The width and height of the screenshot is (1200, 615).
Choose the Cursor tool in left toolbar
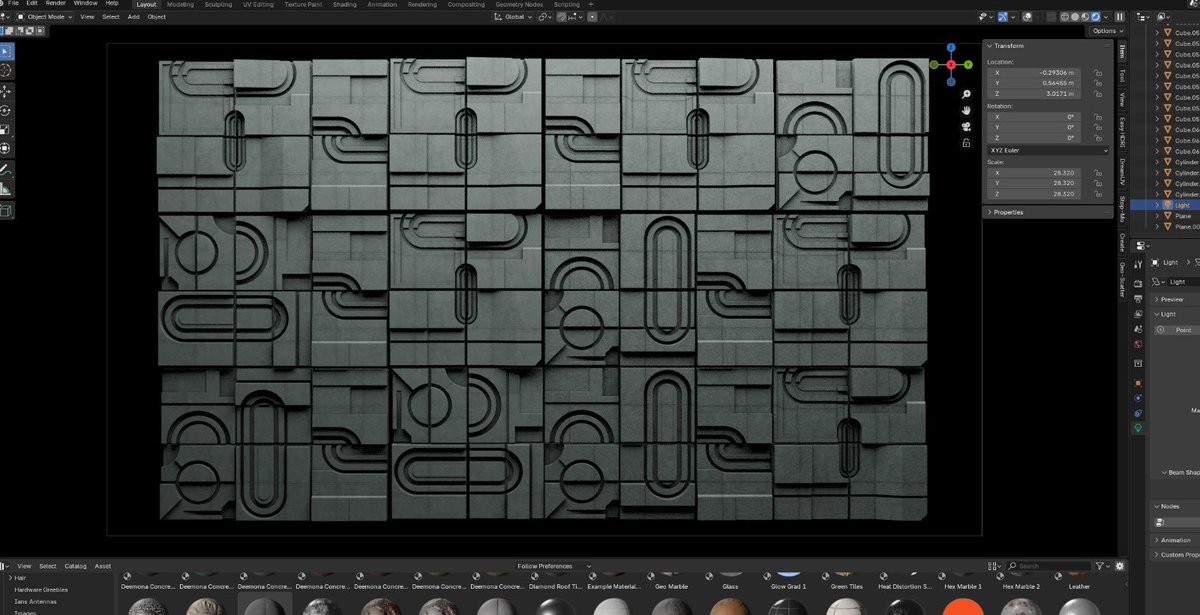pyautogui.click(x=6, y=70)
